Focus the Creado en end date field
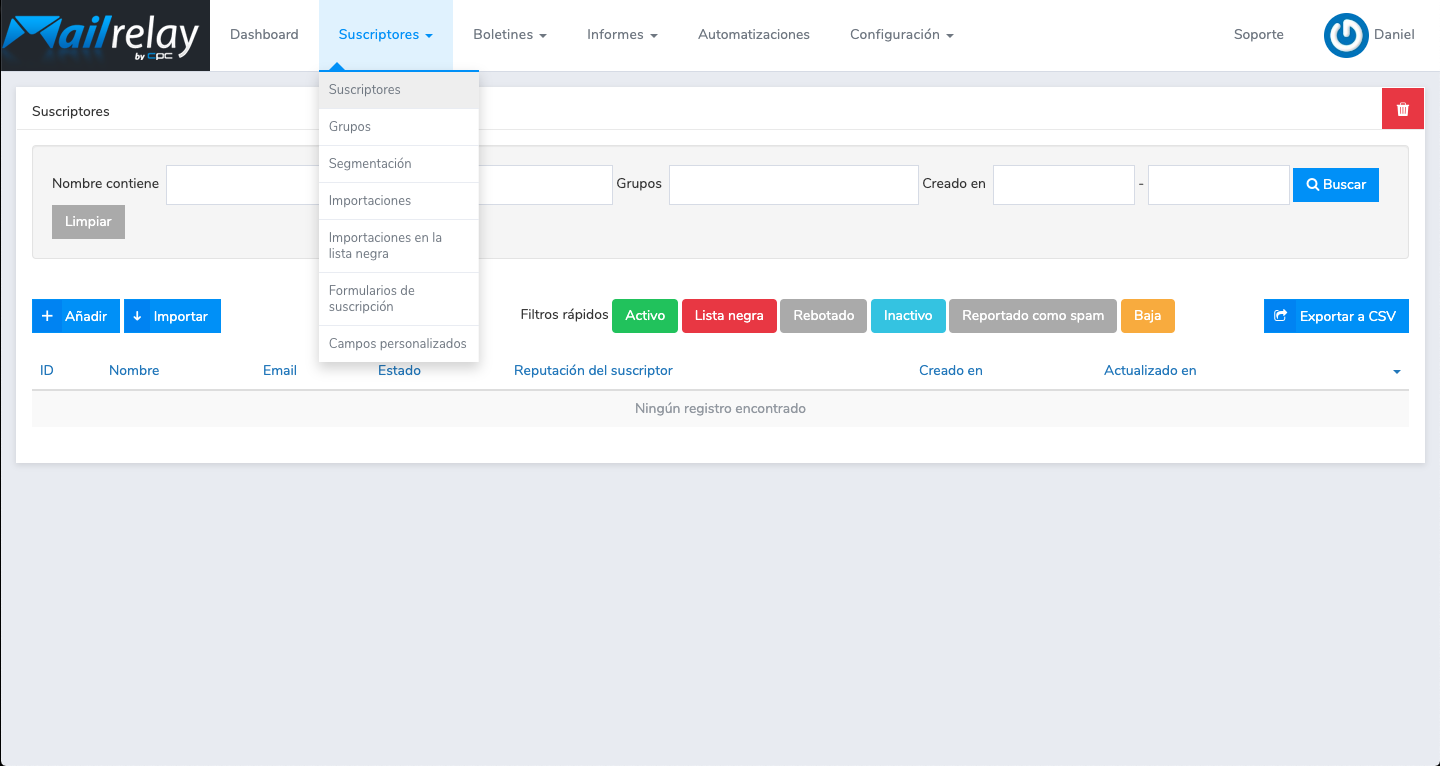The width and height of the screenshot is (1440, 766). (x=1219, y=185)
